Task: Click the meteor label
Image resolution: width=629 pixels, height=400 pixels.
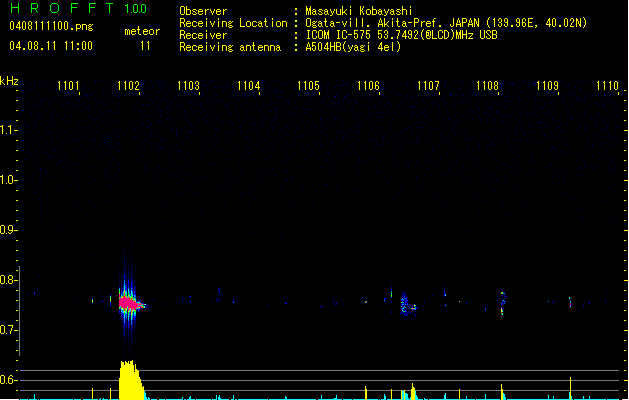Action: tap(142, 31)
